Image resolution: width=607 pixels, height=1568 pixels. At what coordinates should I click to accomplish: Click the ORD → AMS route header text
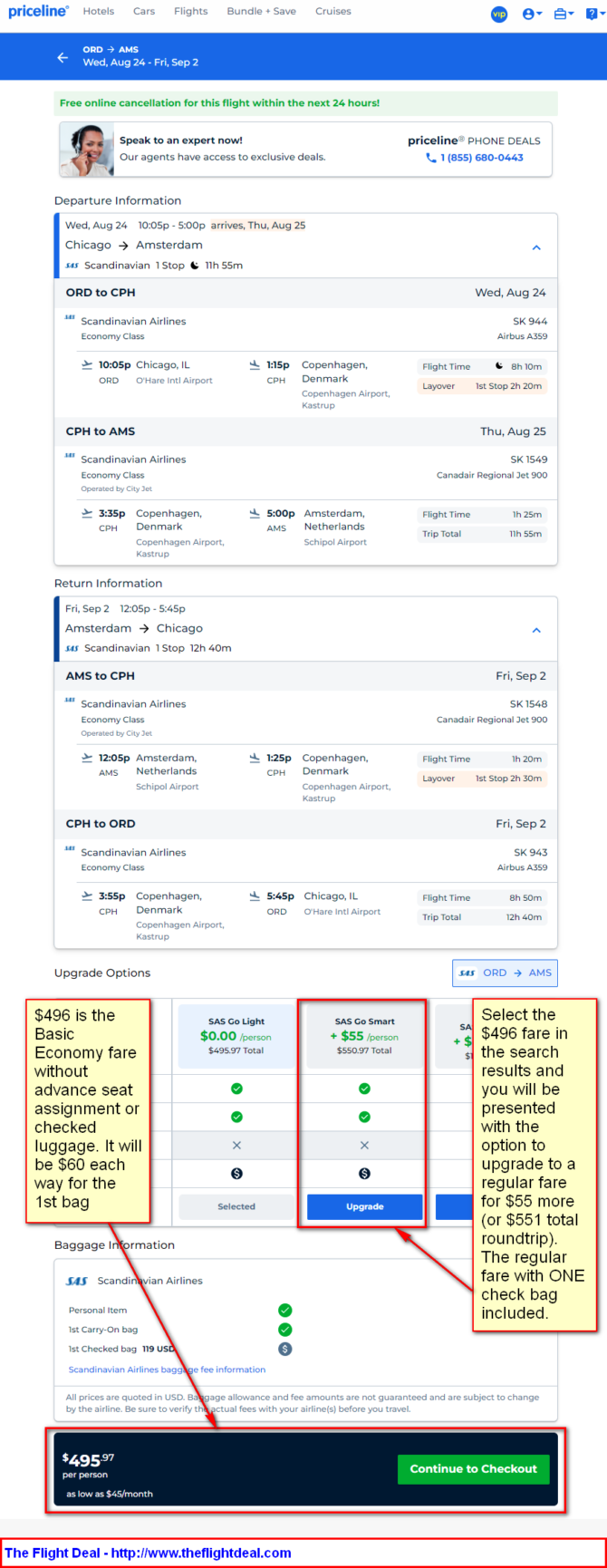click(x=111, y=50)
